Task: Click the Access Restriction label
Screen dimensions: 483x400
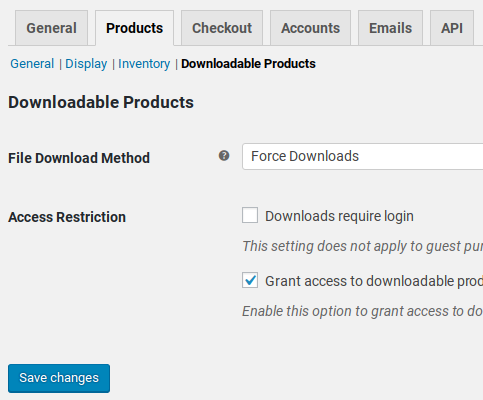Action: (x=67, y=217)
